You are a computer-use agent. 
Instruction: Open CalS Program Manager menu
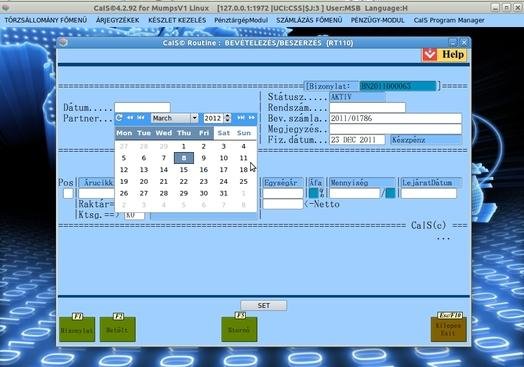pos(449,20)
